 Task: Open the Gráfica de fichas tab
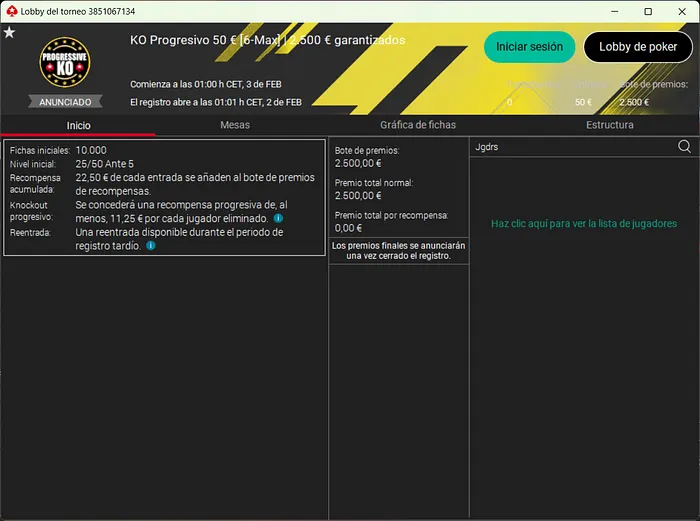(418, 125)
